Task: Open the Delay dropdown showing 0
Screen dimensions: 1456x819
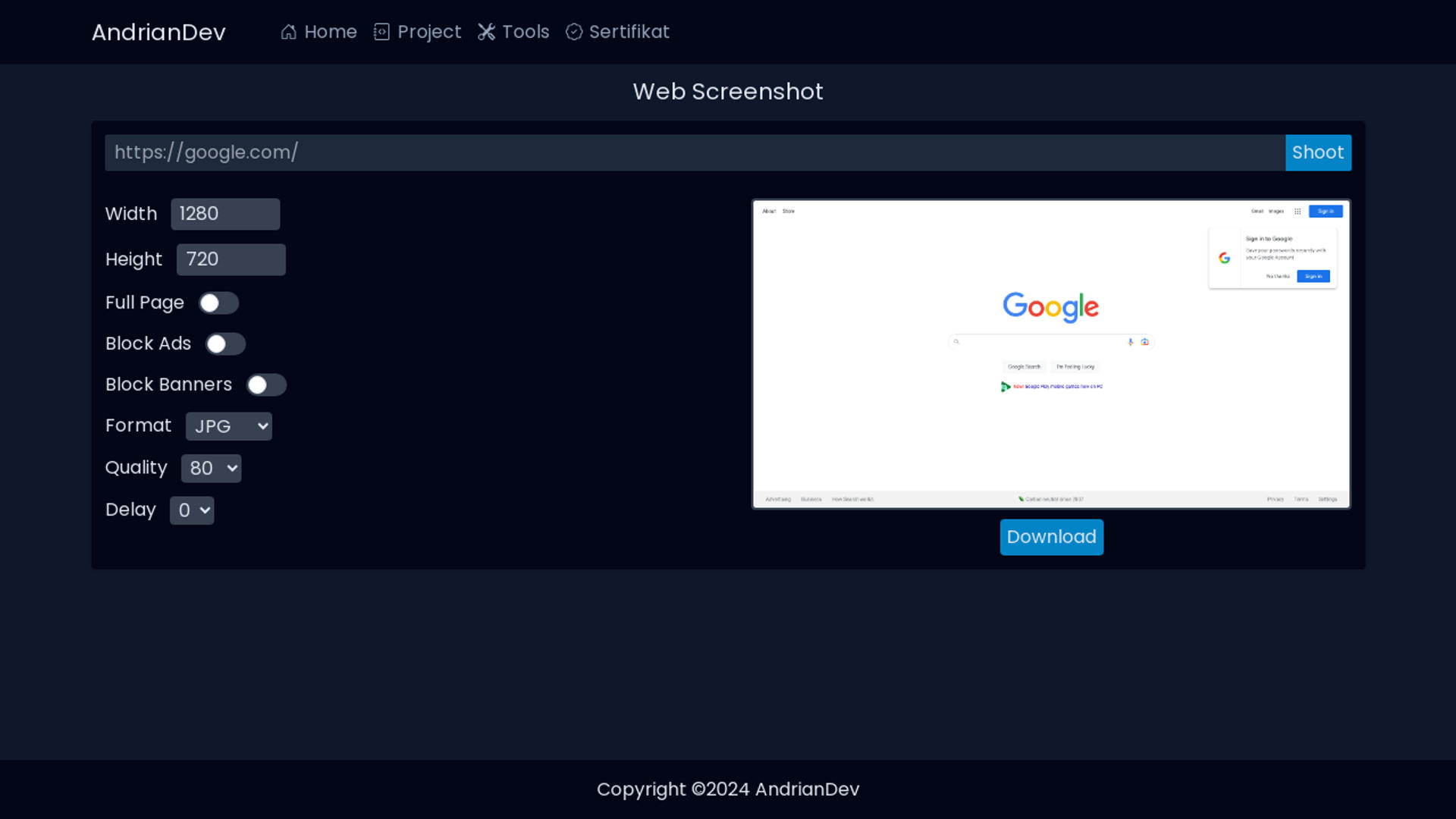Action: (192, 510)
